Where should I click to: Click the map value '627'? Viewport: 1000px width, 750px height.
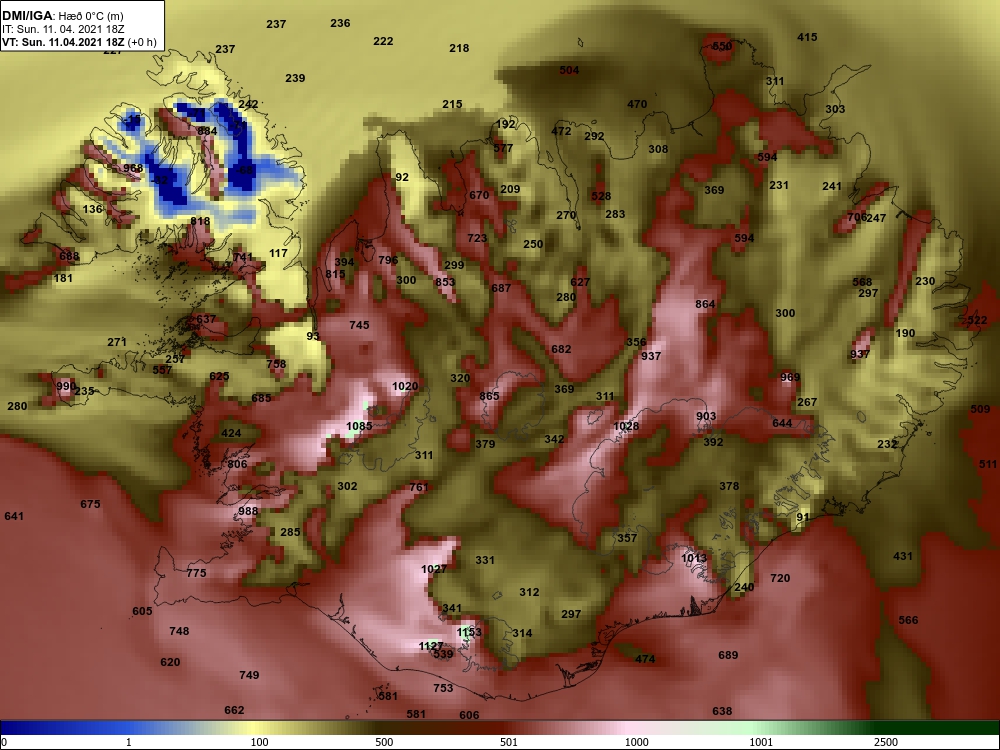click(580, 282)
